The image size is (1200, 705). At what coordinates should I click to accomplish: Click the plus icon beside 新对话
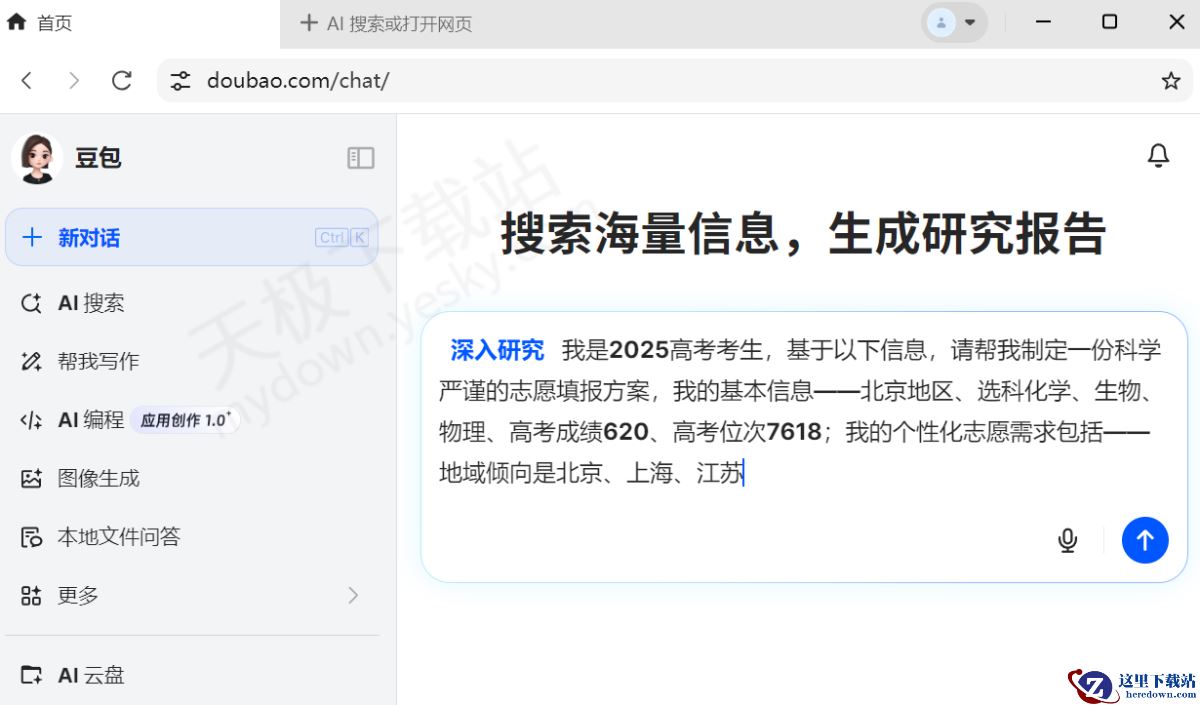(x=32, y=237)
